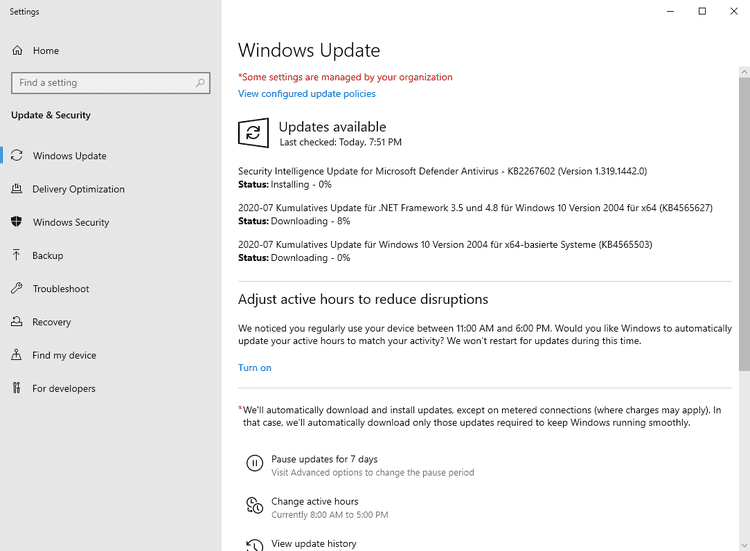The image size is (750, 551).
Task: Click the Turn on active hours link
Action: tap(254, 367)
